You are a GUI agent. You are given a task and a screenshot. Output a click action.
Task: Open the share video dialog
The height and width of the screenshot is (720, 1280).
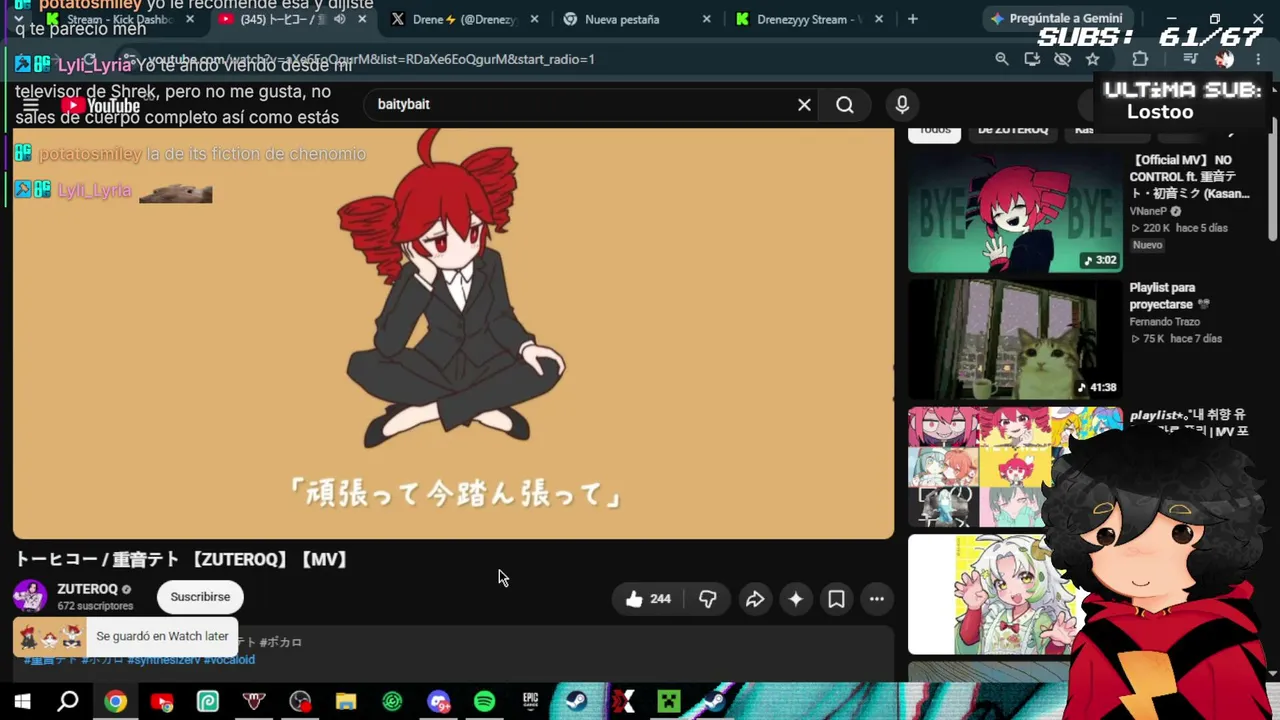[x=755, y=599]
